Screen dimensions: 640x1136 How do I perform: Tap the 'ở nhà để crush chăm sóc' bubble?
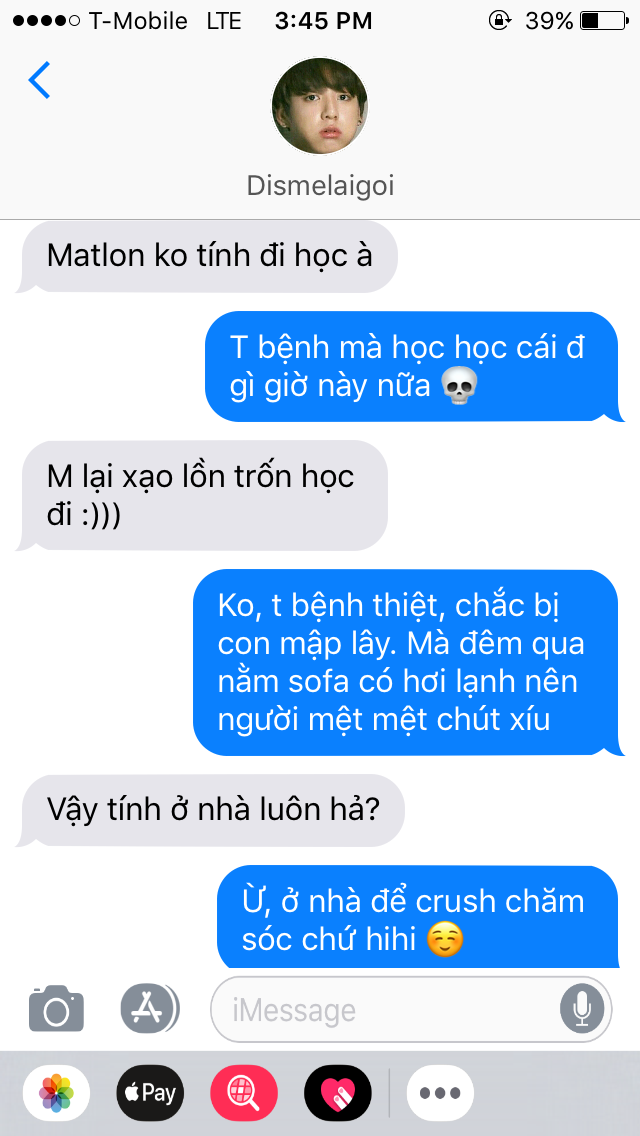419,917
